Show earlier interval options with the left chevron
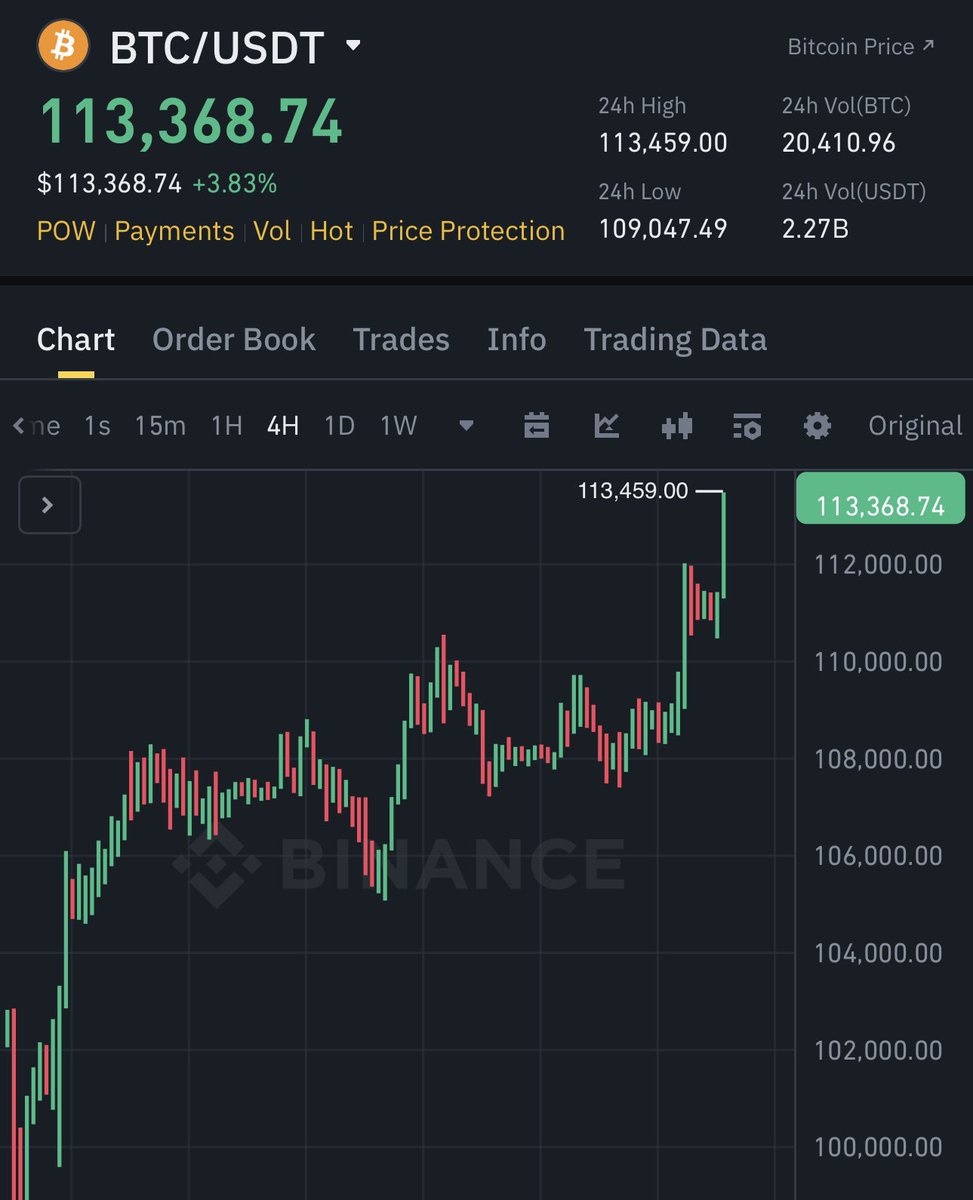 pos(18,426)
